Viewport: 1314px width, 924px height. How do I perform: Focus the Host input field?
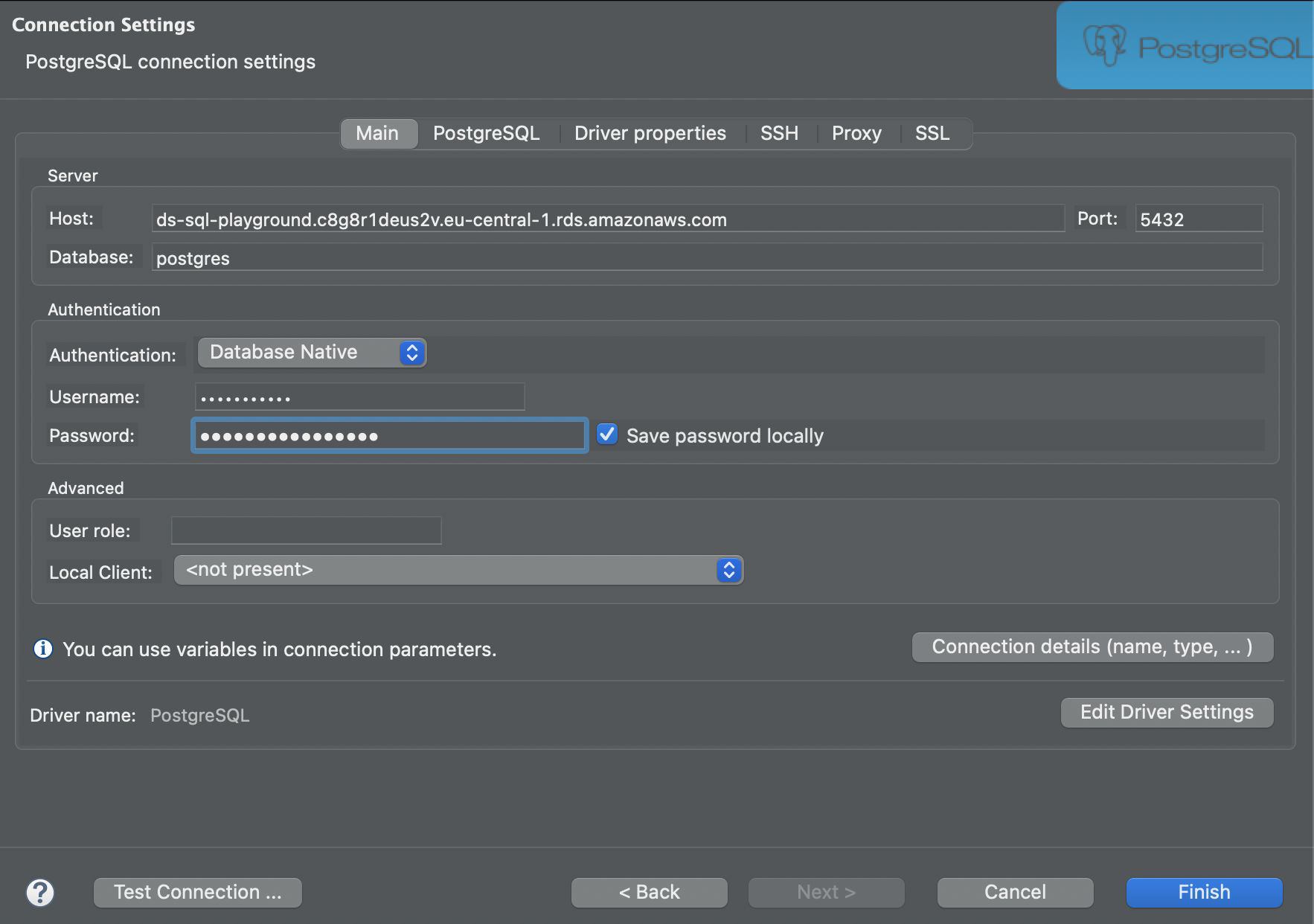pyautogui.click(x=607, y=219)
